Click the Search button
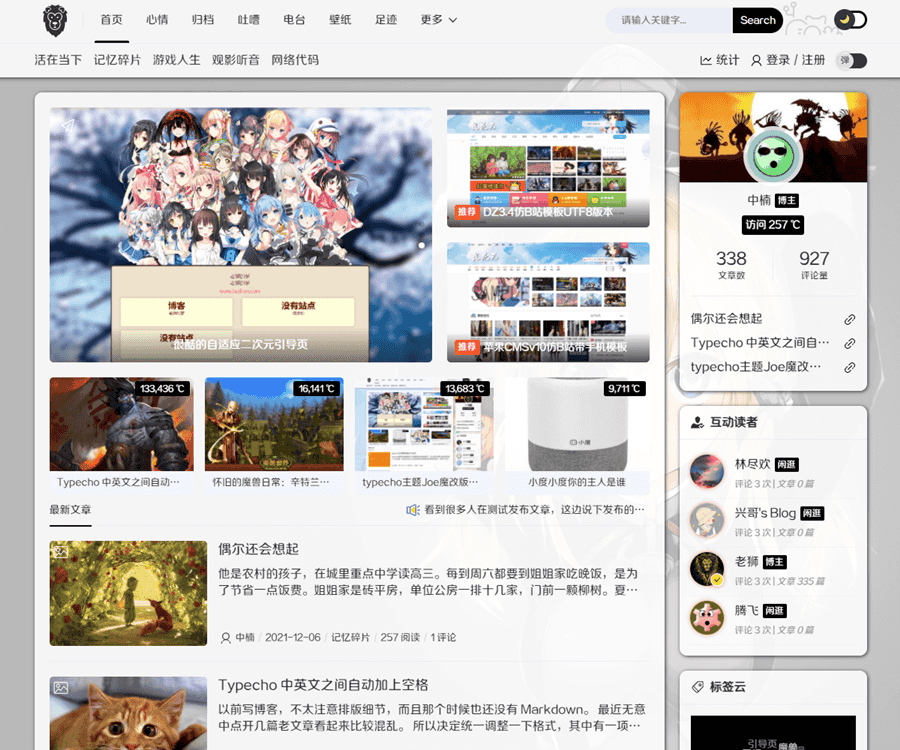900x750 pixels. (758, 20)
